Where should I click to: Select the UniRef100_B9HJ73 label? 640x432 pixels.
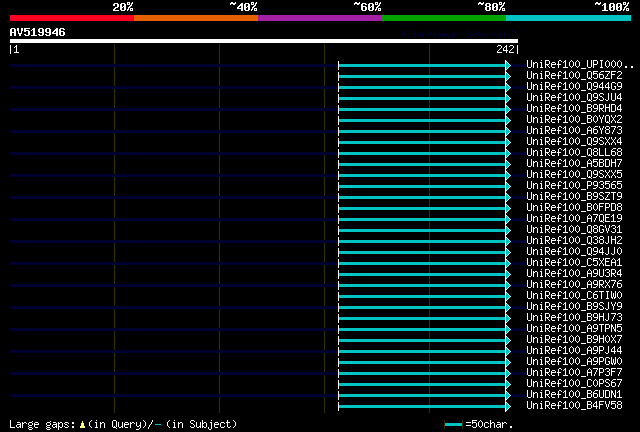click(x=574, y=318)
